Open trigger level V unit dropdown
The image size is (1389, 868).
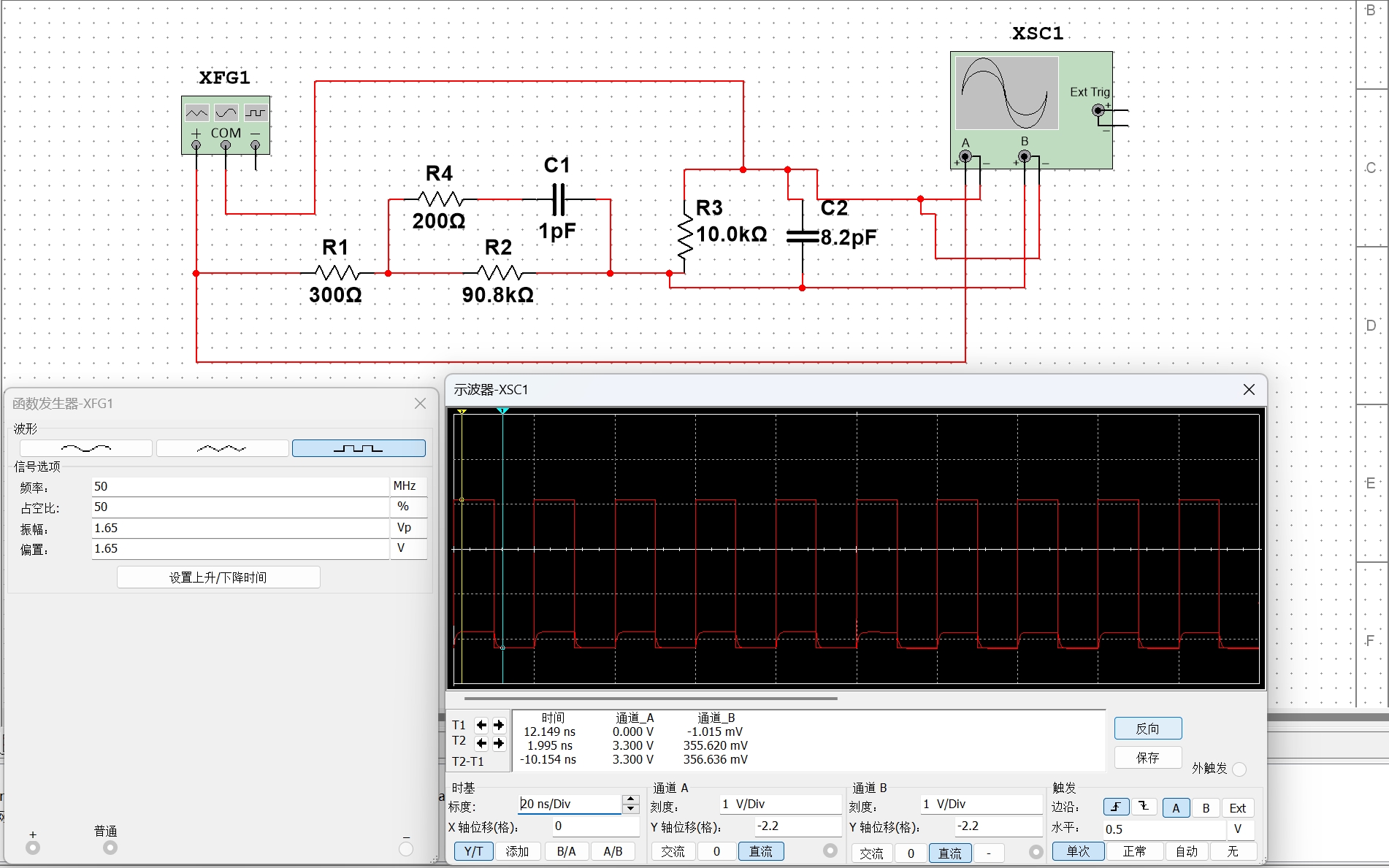(1241, 829)
